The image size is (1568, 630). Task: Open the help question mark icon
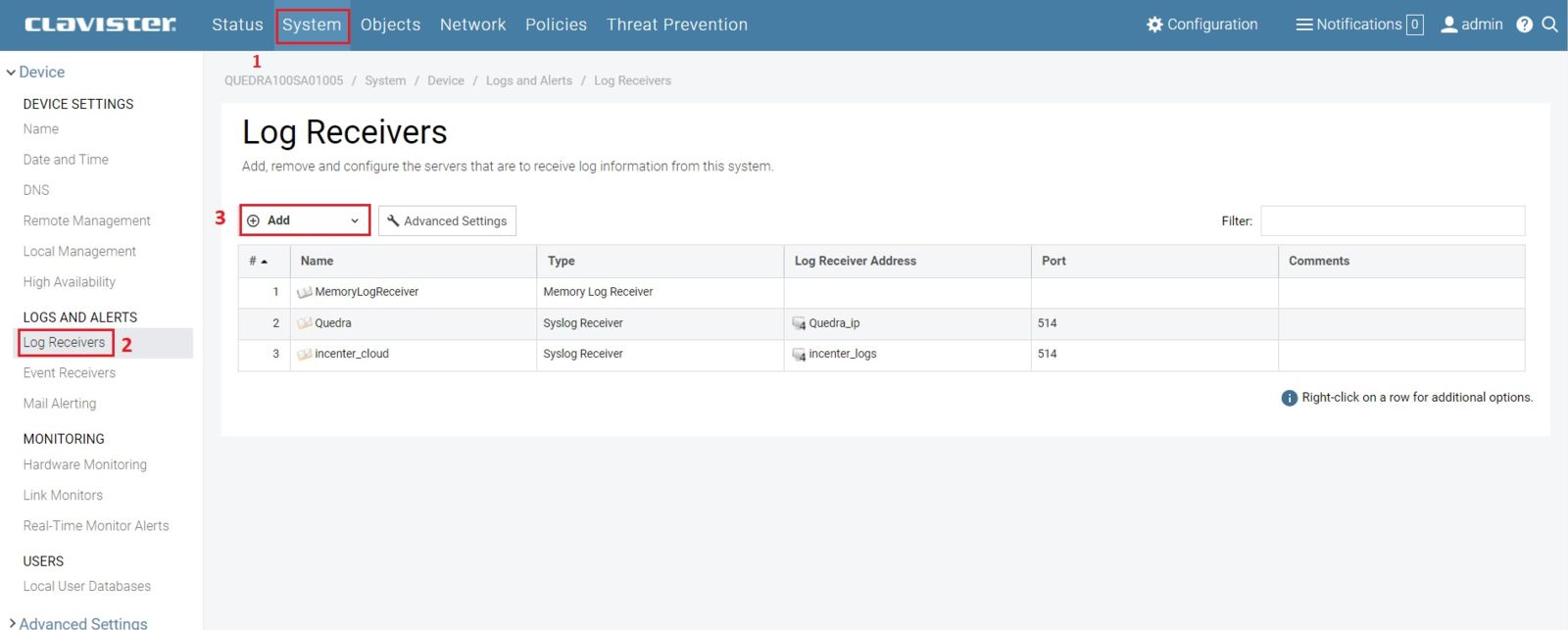tap(1524, 24)
